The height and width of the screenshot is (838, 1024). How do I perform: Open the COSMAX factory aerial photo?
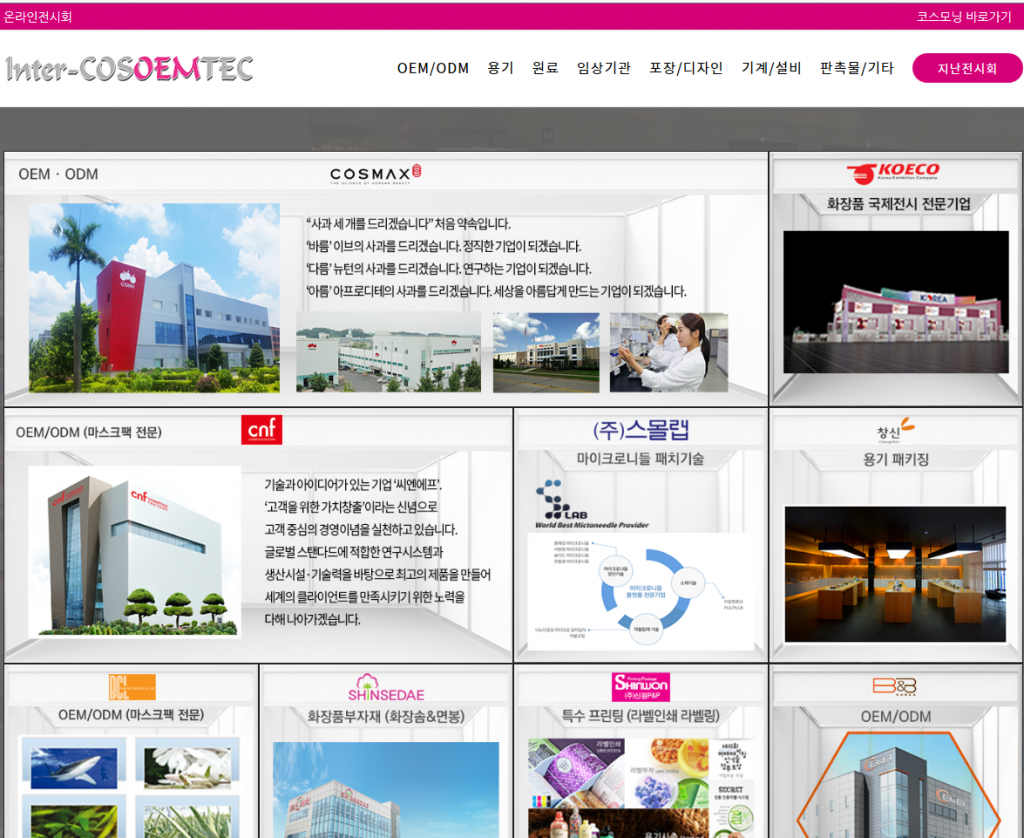coord(389,352)
